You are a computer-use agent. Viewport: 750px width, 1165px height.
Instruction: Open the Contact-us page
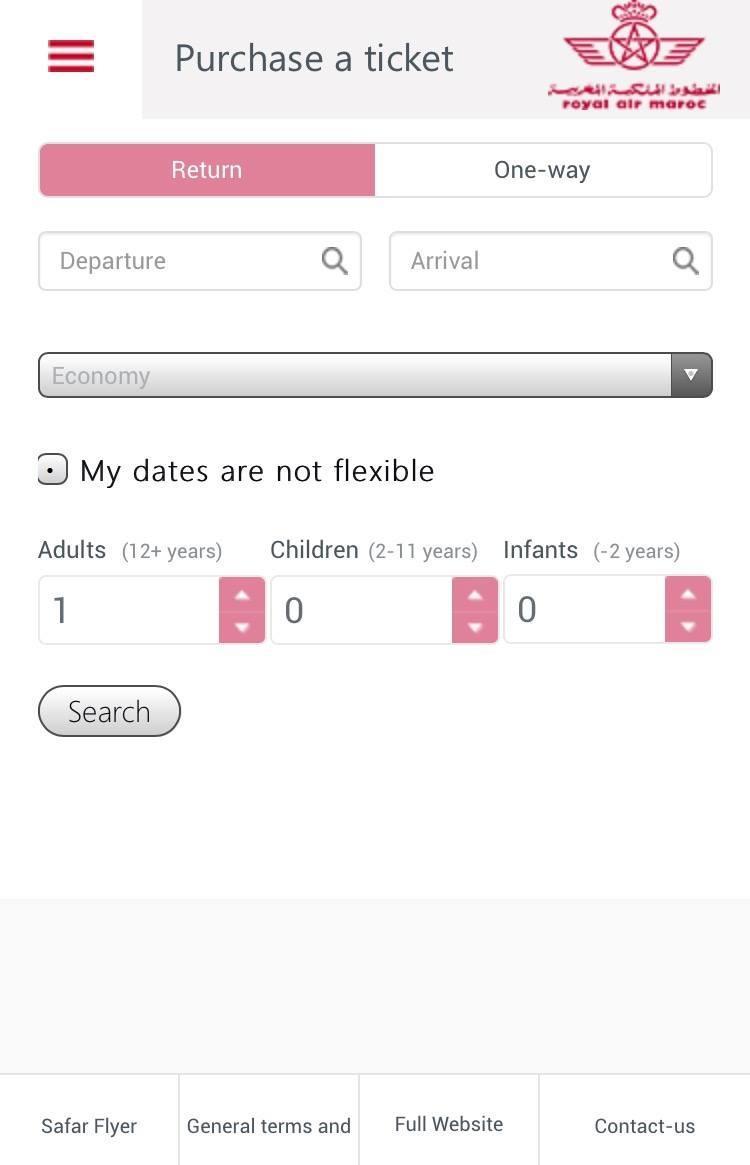644,1126
